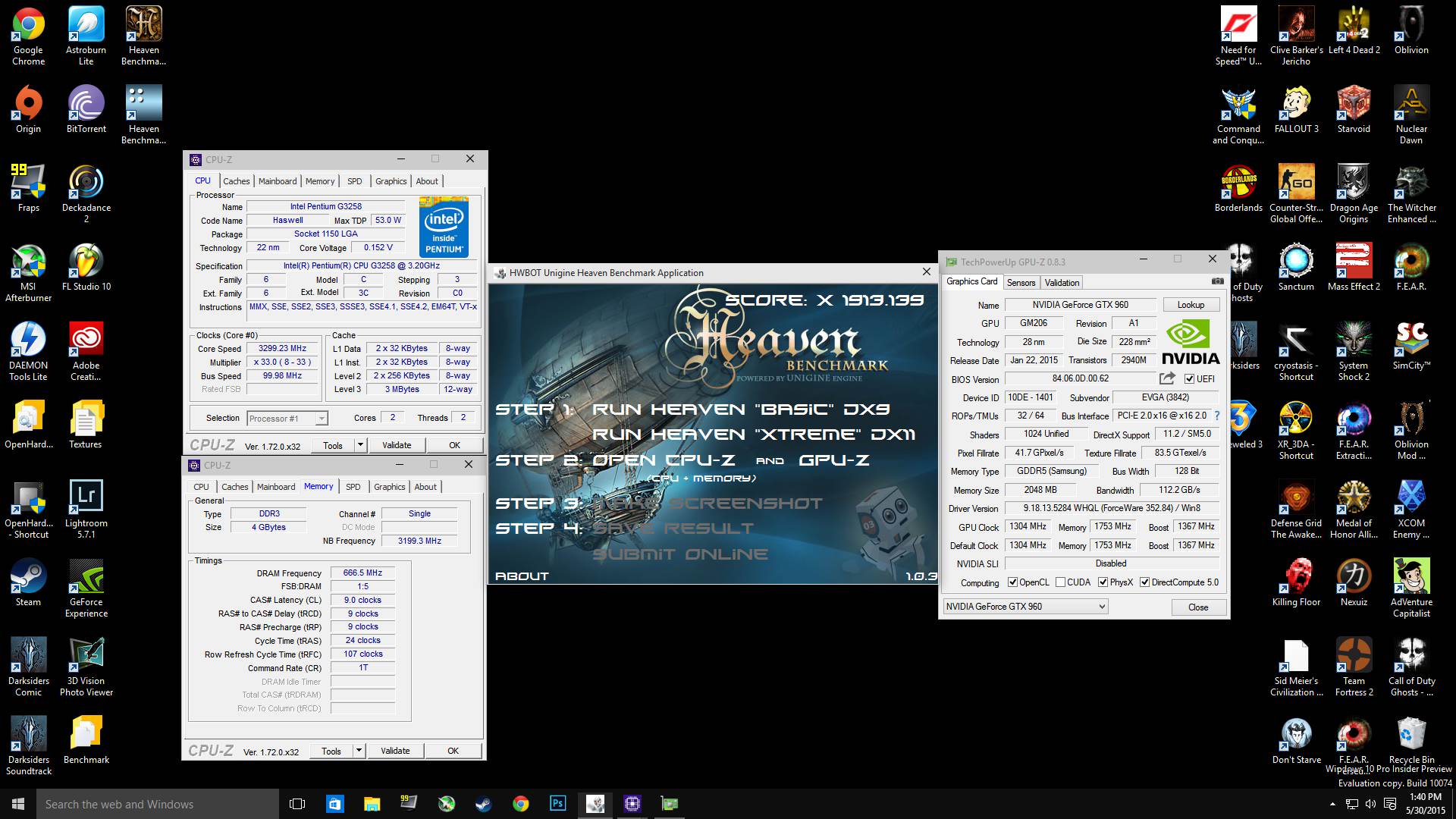The image size is (1456, 819).
Task: Open the 3D Vision Photo Viewer icon
Action: 86,667
